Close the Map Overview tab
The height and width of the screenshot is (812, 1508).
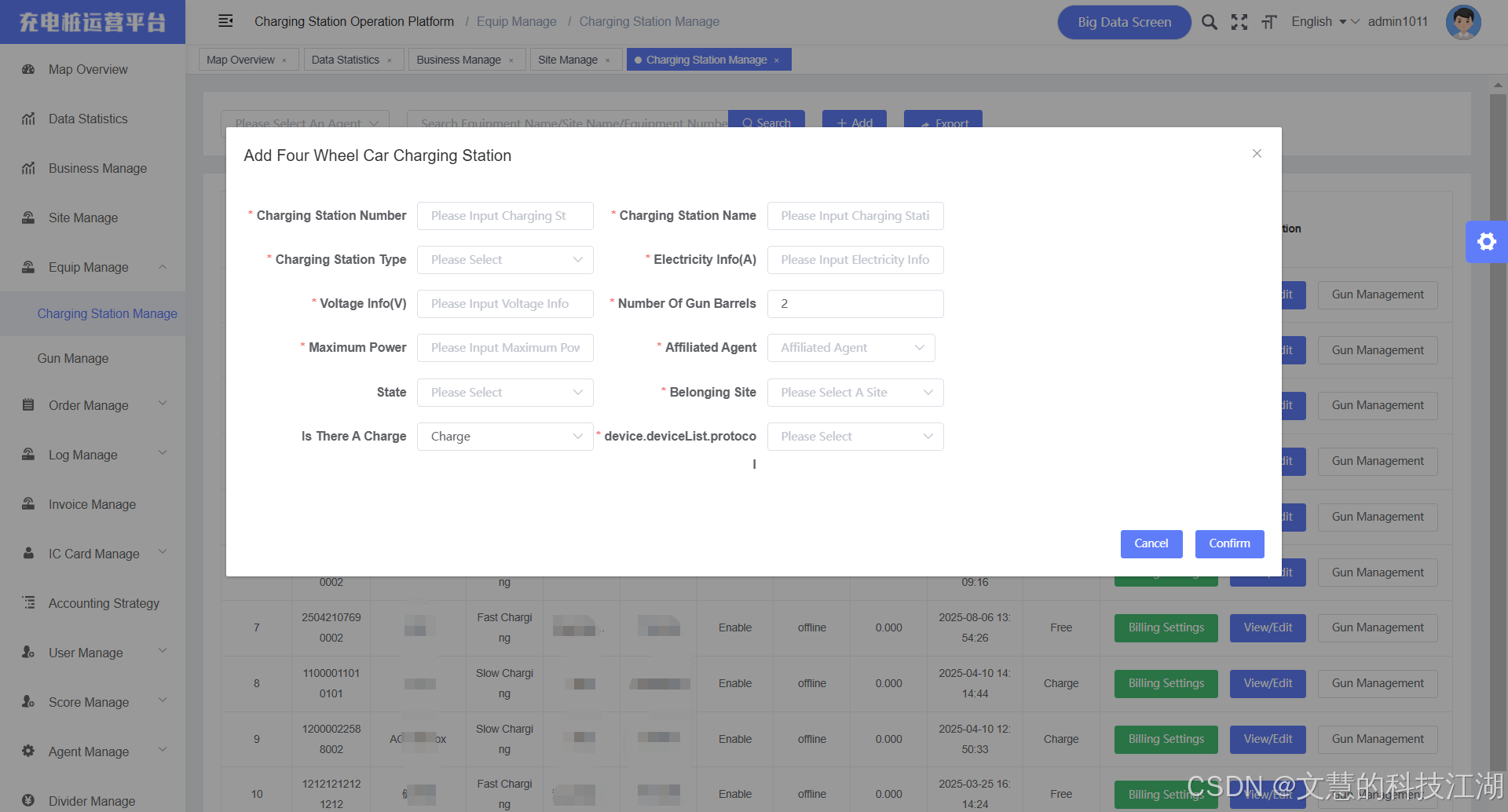pyautogui.click(x=284, y=60)
